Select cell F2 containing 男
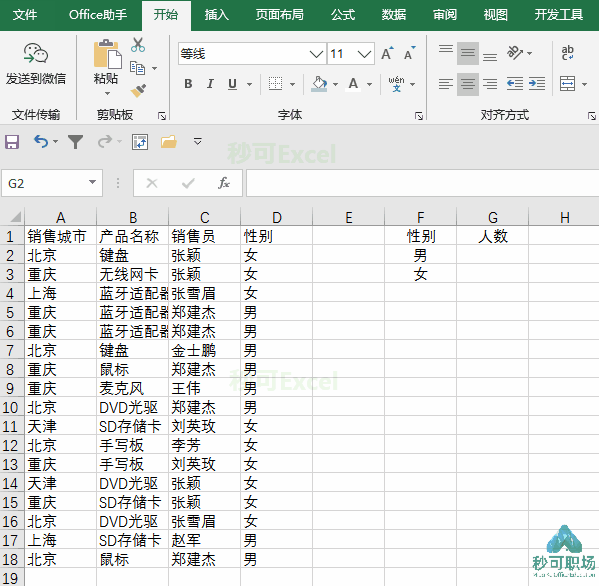 click(x=420, y=255)
